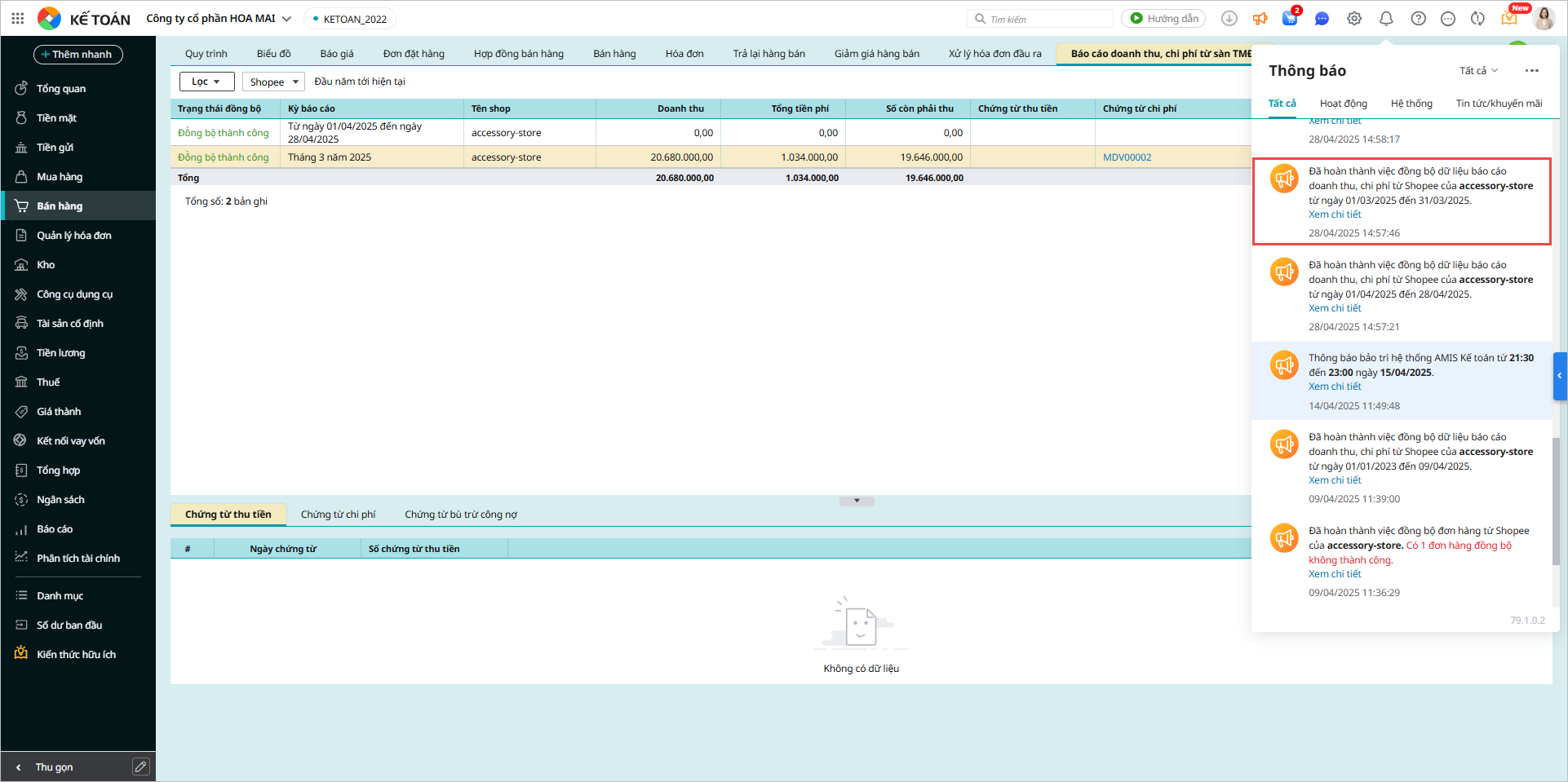1568x782 pixels.
Task: Open the help question mark icon
Action: click(1419, 18)
